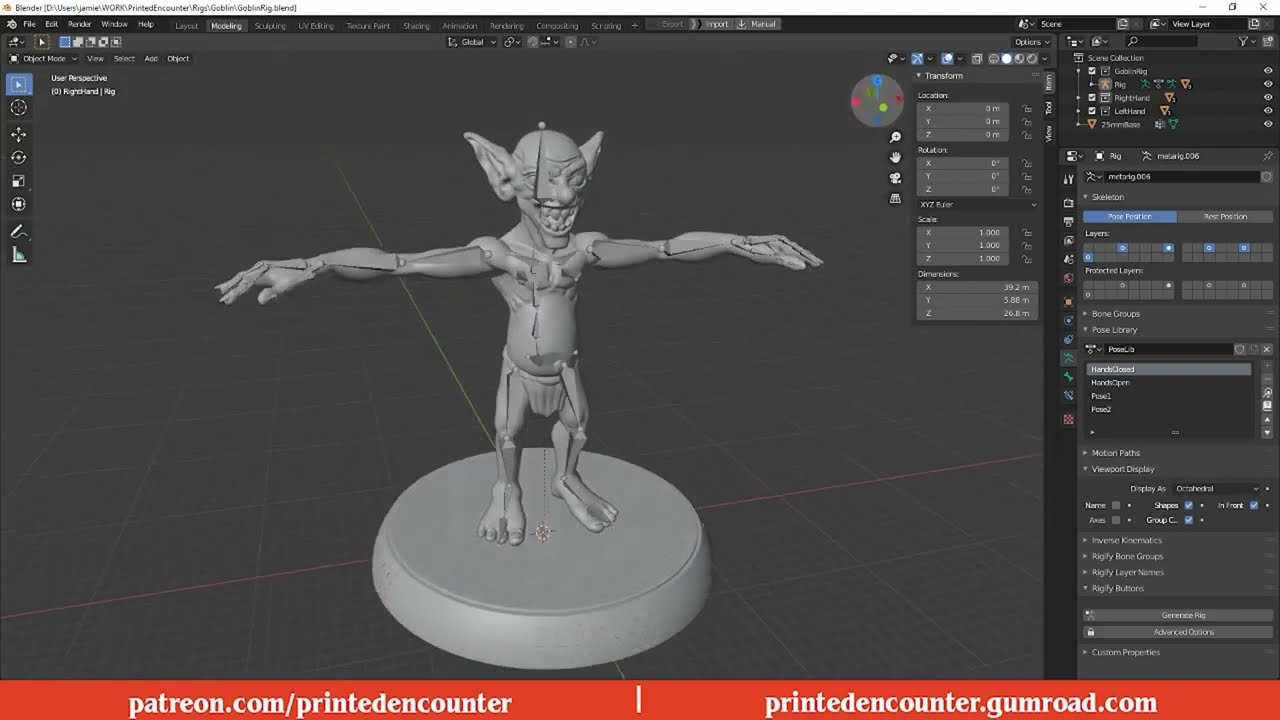The width and height of the screenshot is (1280, 720).
Task: Select the Move tool
Action: pos(18,134)
